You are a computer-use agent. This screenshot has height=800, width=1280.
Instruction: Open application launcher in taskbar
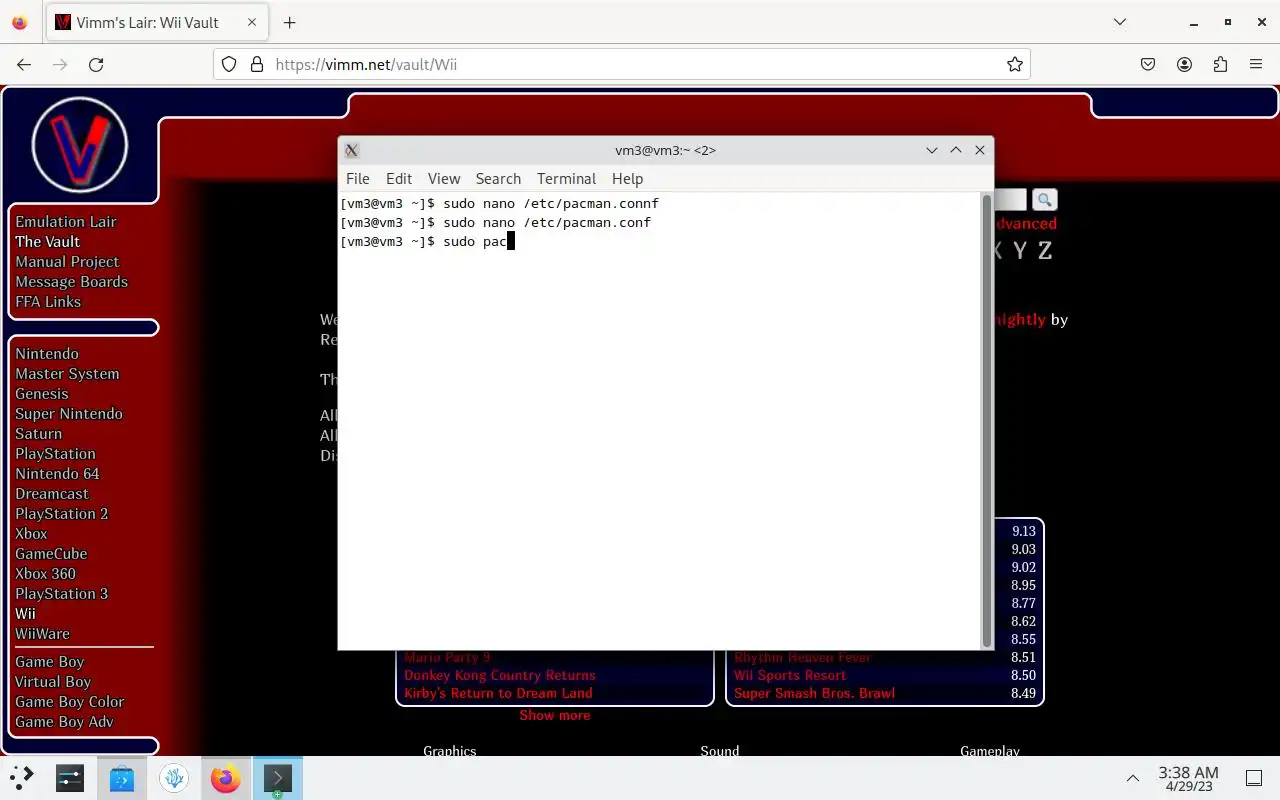point(22,778)
